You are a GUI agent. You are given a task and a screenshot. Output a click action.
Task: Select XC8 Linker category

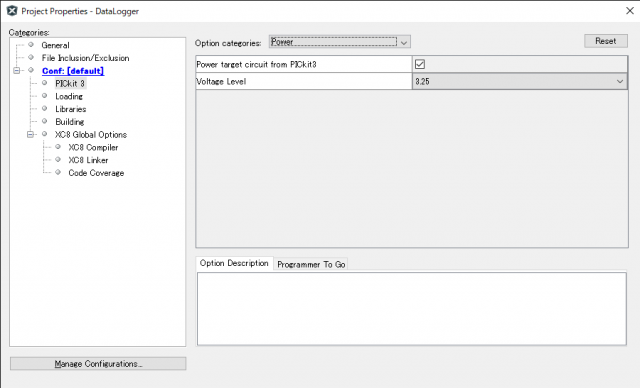88,160
